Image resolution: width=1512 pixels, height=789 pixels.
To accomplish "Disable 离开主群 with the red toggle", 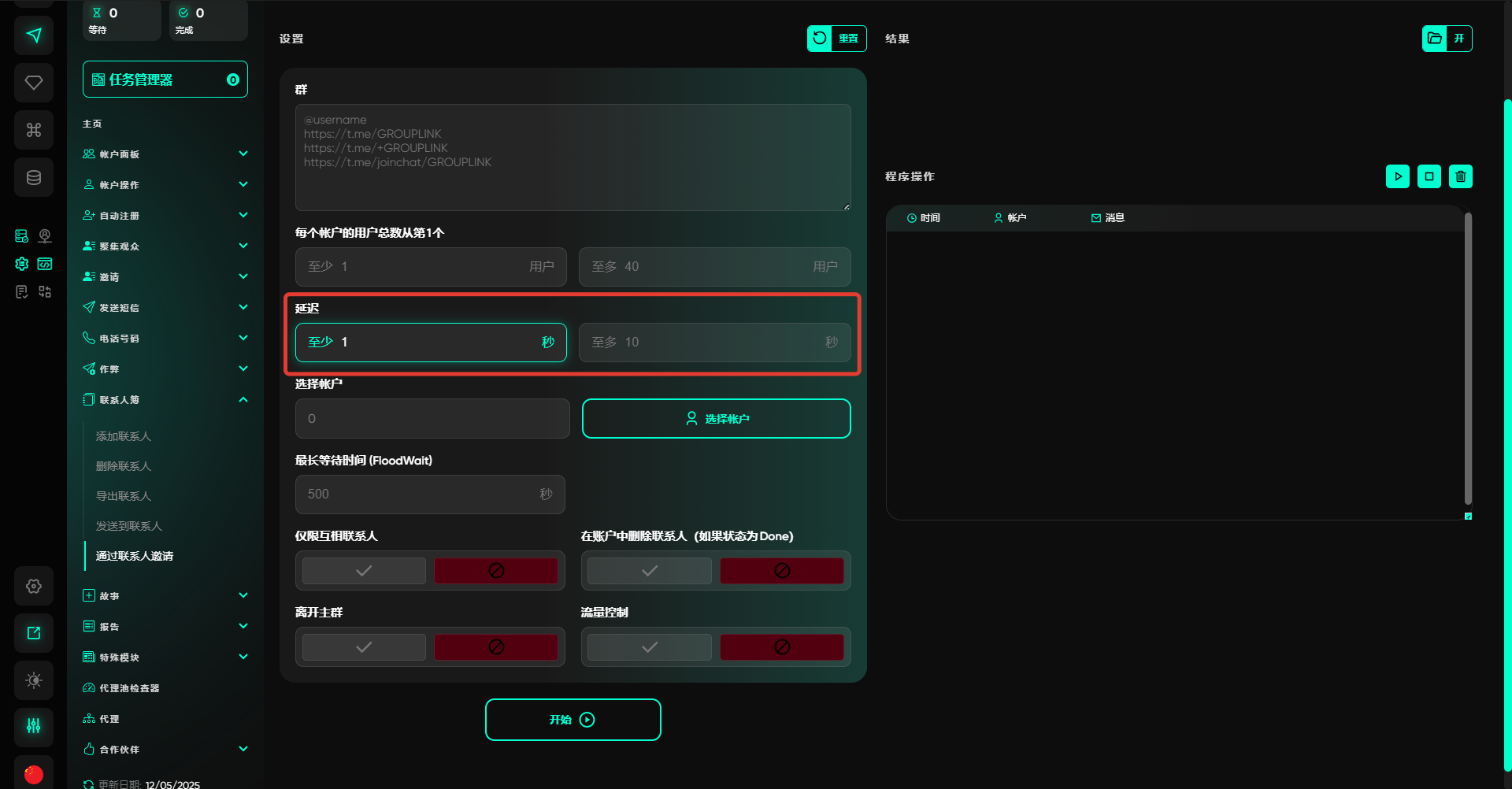I will [496, 647].
